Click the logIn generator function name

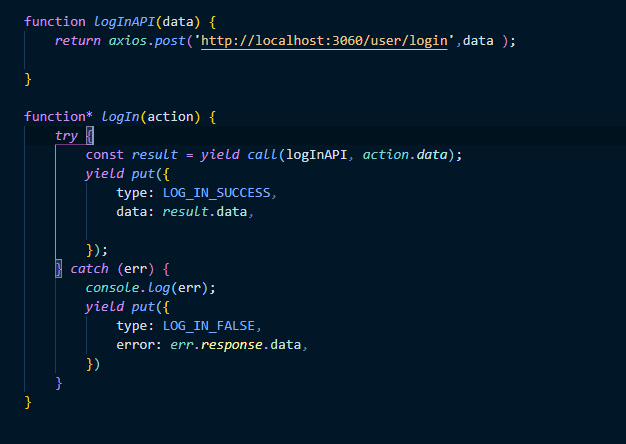tap(120, 116)
